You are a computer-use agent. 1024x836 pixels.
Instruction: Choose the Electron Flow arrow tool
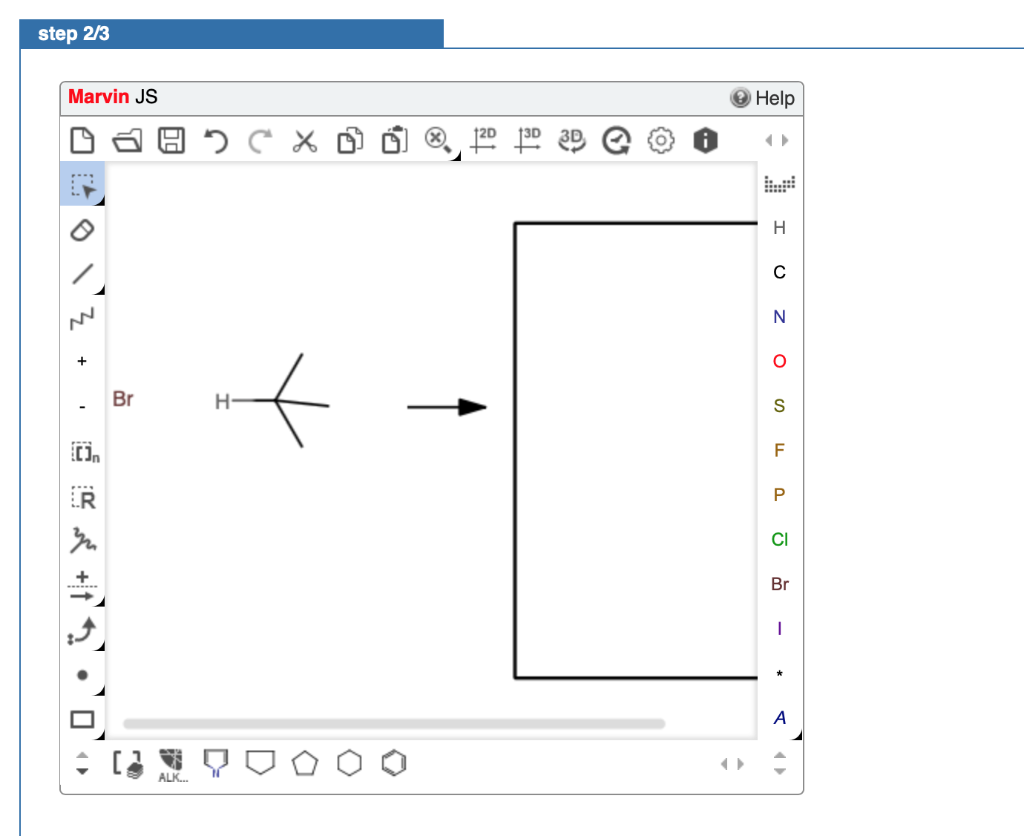click(x=83, y=631)
